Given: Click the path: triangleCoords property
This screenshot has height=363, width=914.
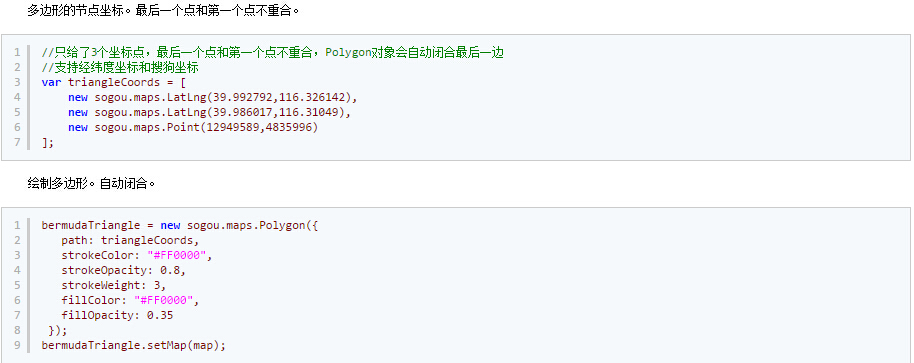Looking at the screenshot, I should click(131, 240).
